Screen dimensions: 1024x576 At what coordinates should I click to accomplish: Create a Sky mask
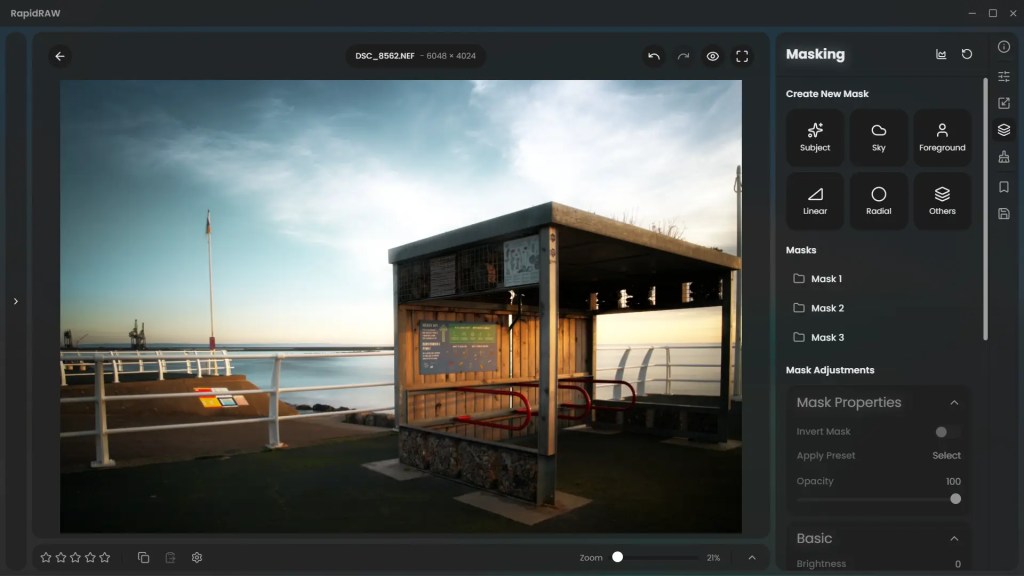click(x=878, y=137)
